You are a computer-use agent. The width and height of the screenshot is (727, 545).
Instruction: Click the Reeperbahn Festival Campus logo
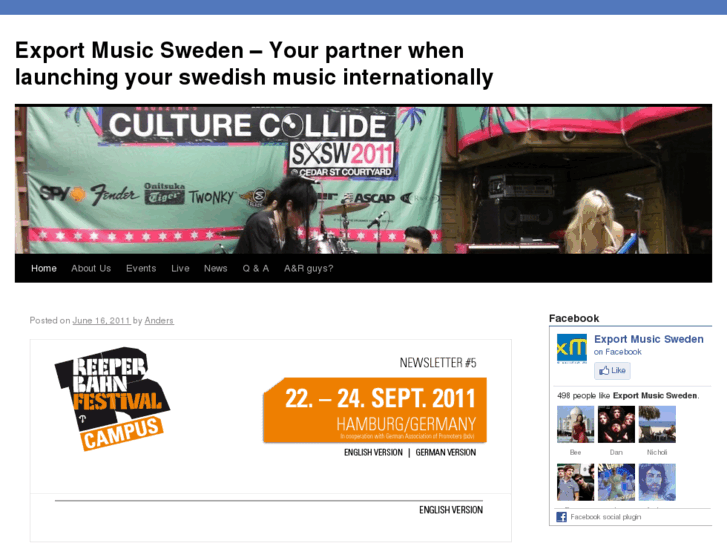pos(113,399)
